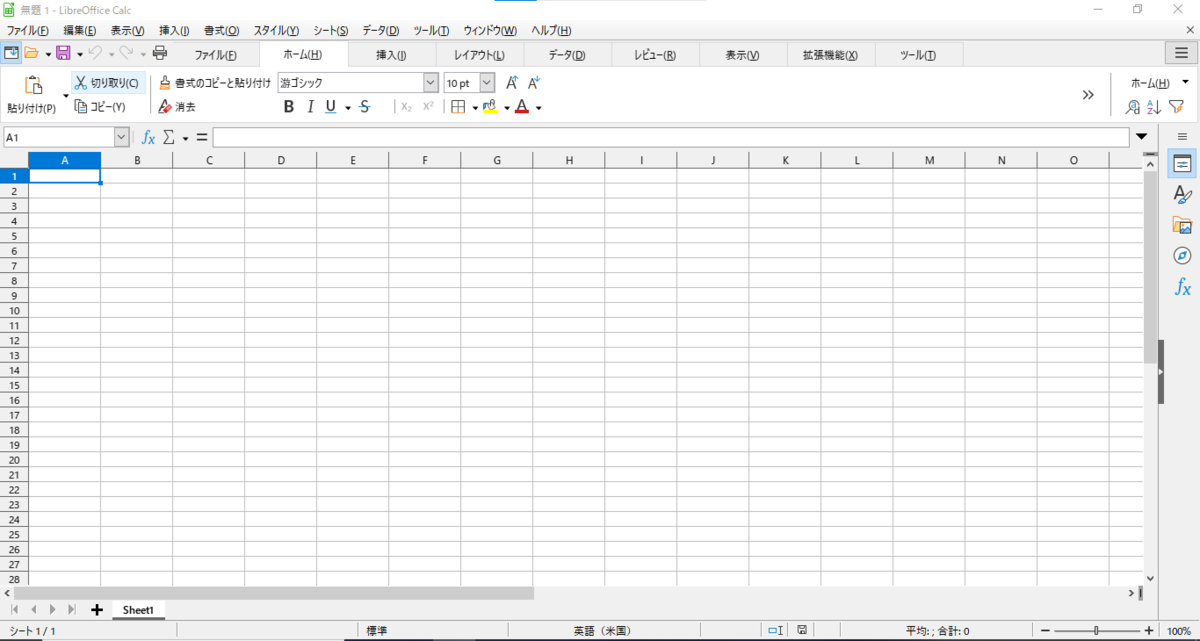Click zoom out minus button
The image size is (1200, 641).
(1045, 631)
